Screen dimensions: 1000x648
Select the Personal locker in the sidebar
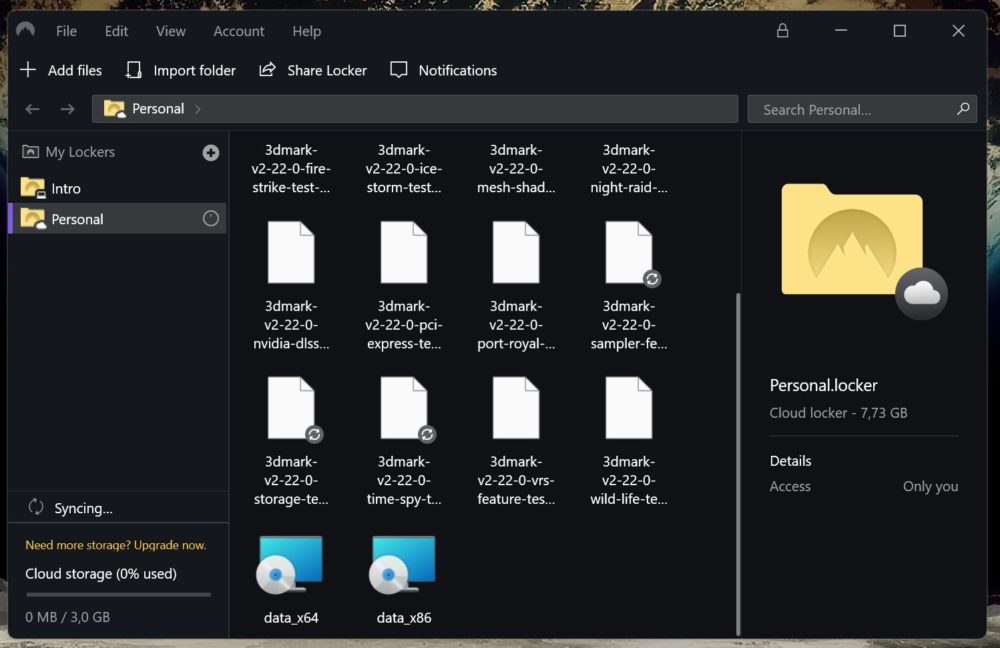(x=119, y=219)
